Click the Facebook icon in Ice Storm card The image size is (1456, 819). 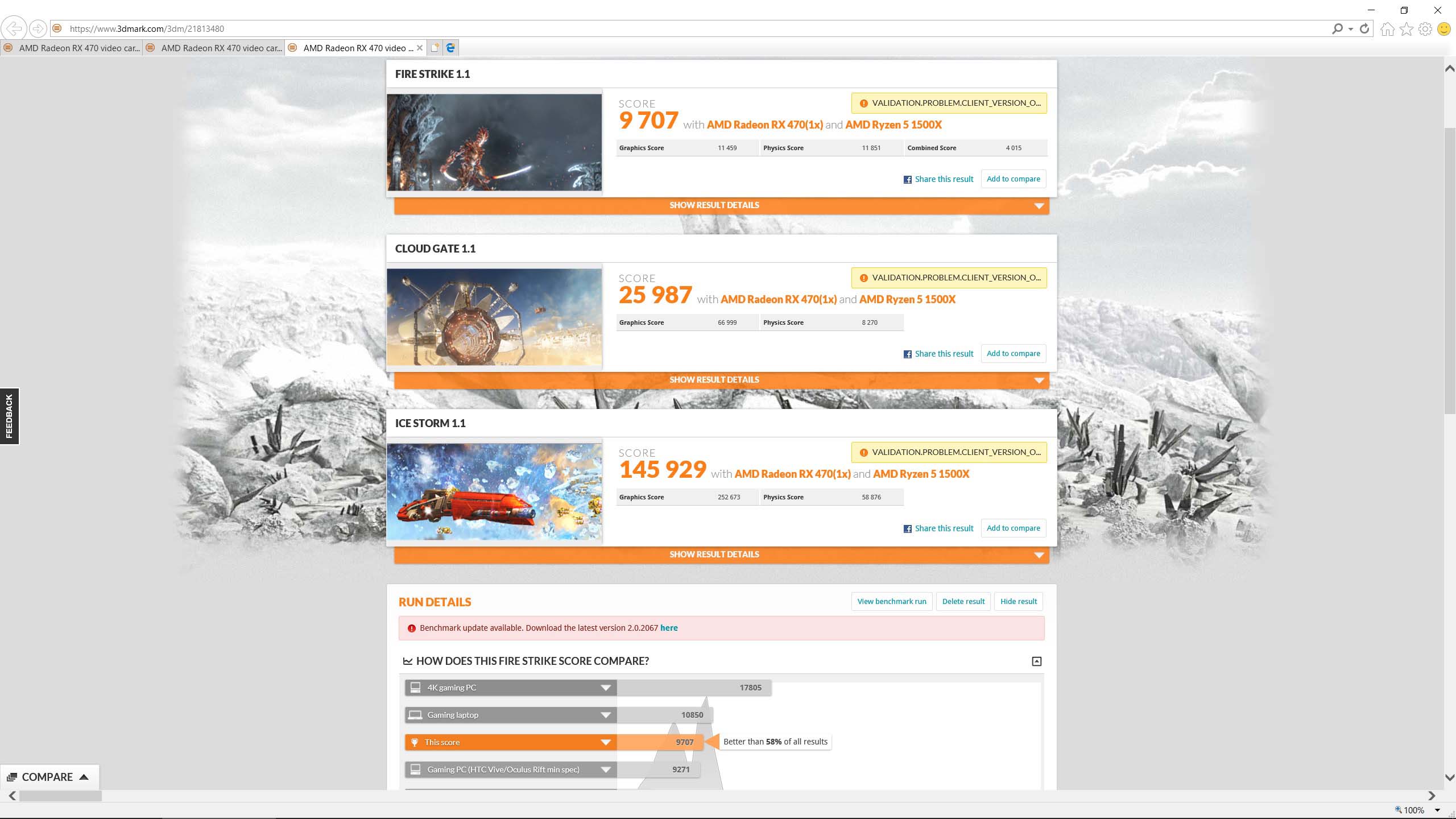(x=908, y=529)
